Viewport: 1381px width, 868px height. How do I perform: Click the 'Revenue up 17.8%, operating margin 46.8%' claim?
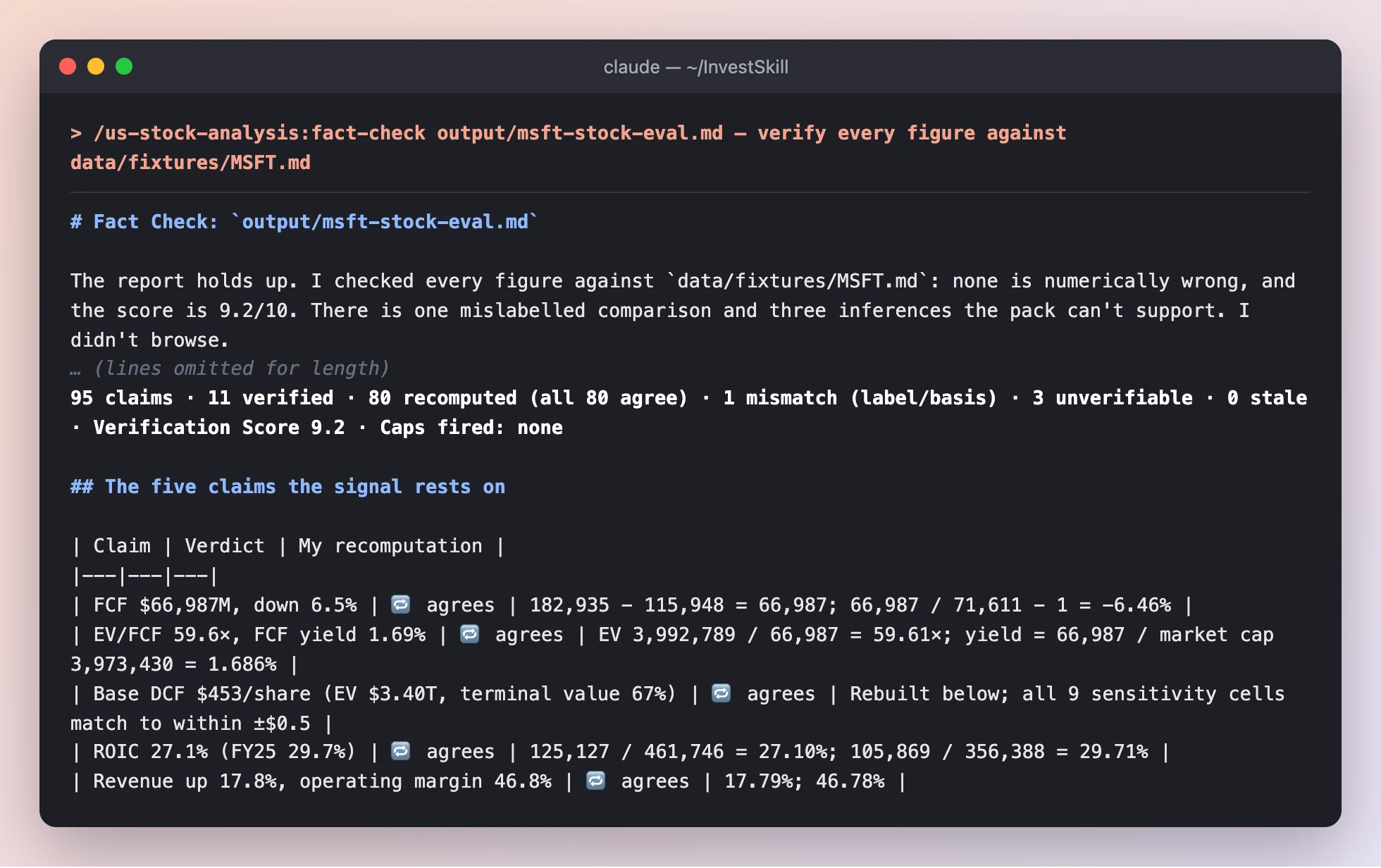pos(322,781)
